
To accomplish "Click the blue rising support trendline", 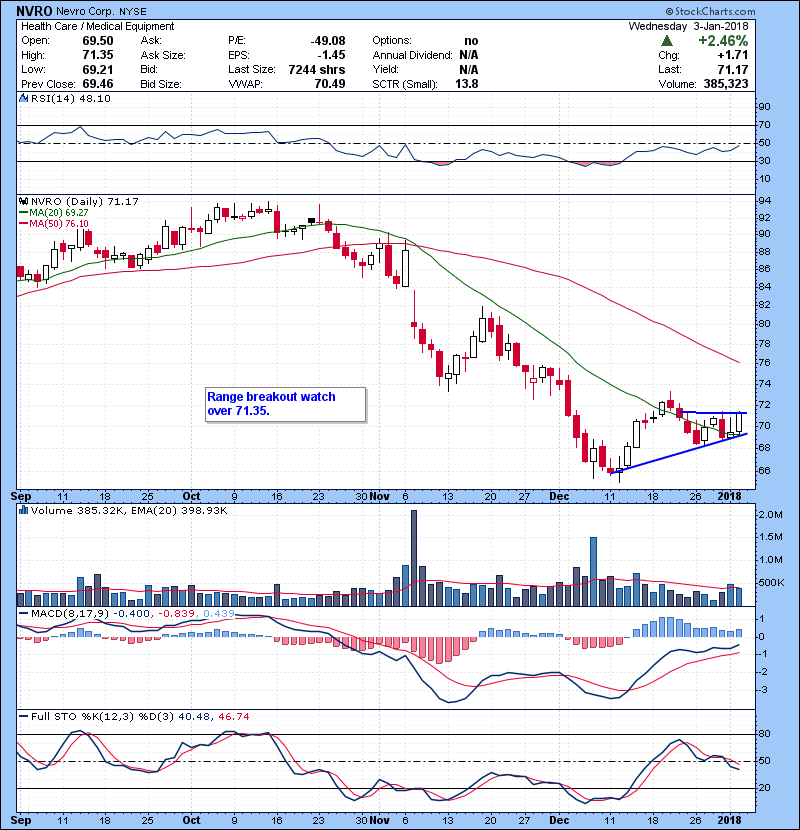I will coord(678,454).
